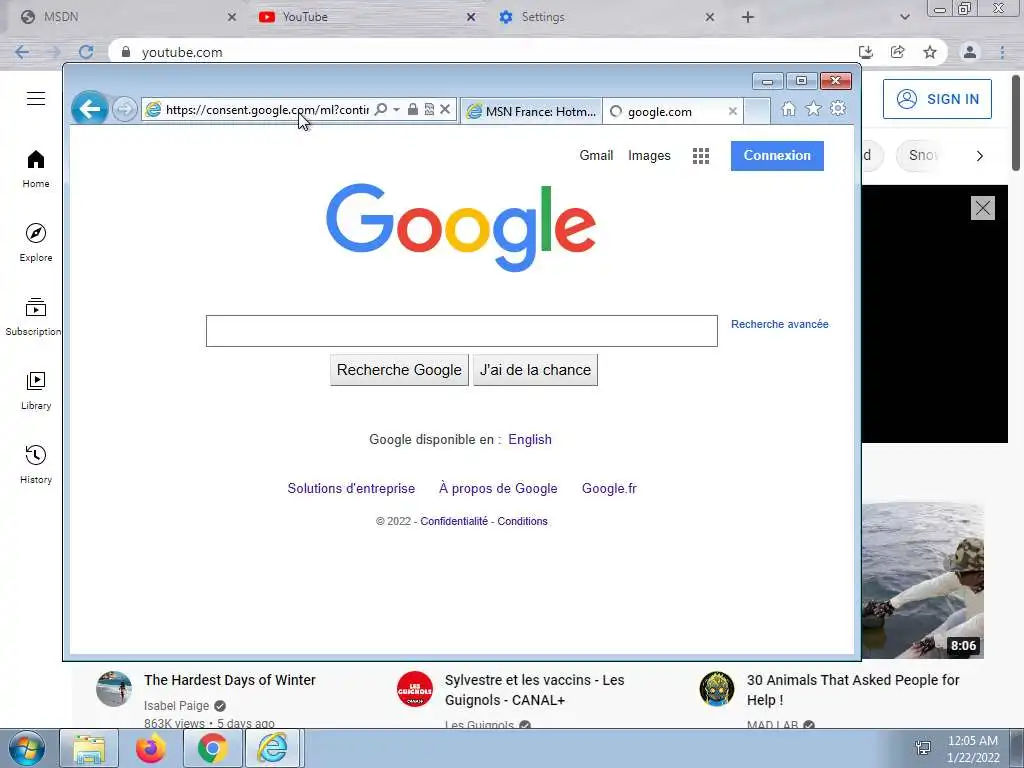The image size is (1024, 768).
Task: Open Gmail link on Google page
Action: 596,155
